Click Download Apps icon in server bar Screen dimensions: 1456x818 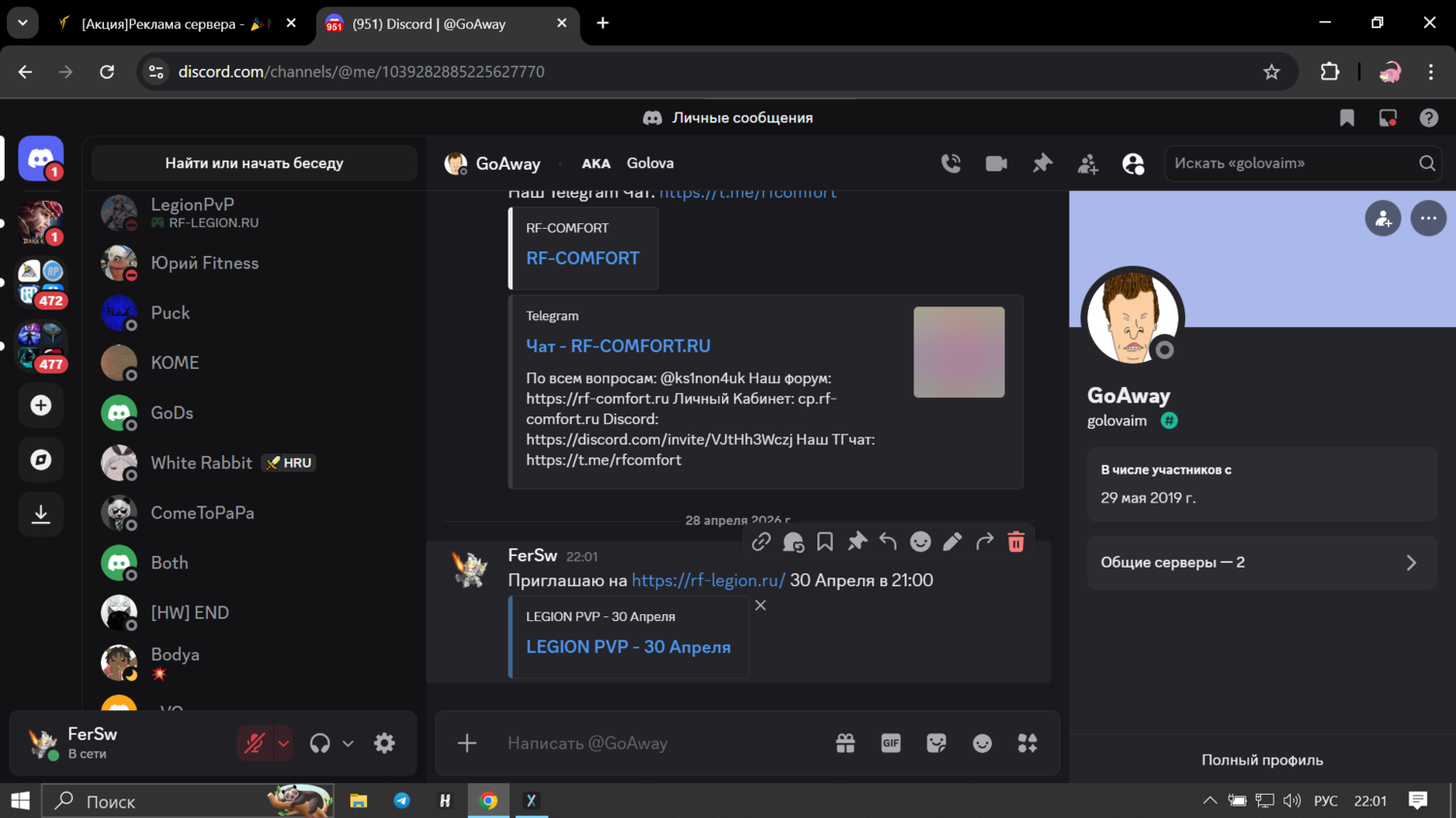[x=41, y=513]
